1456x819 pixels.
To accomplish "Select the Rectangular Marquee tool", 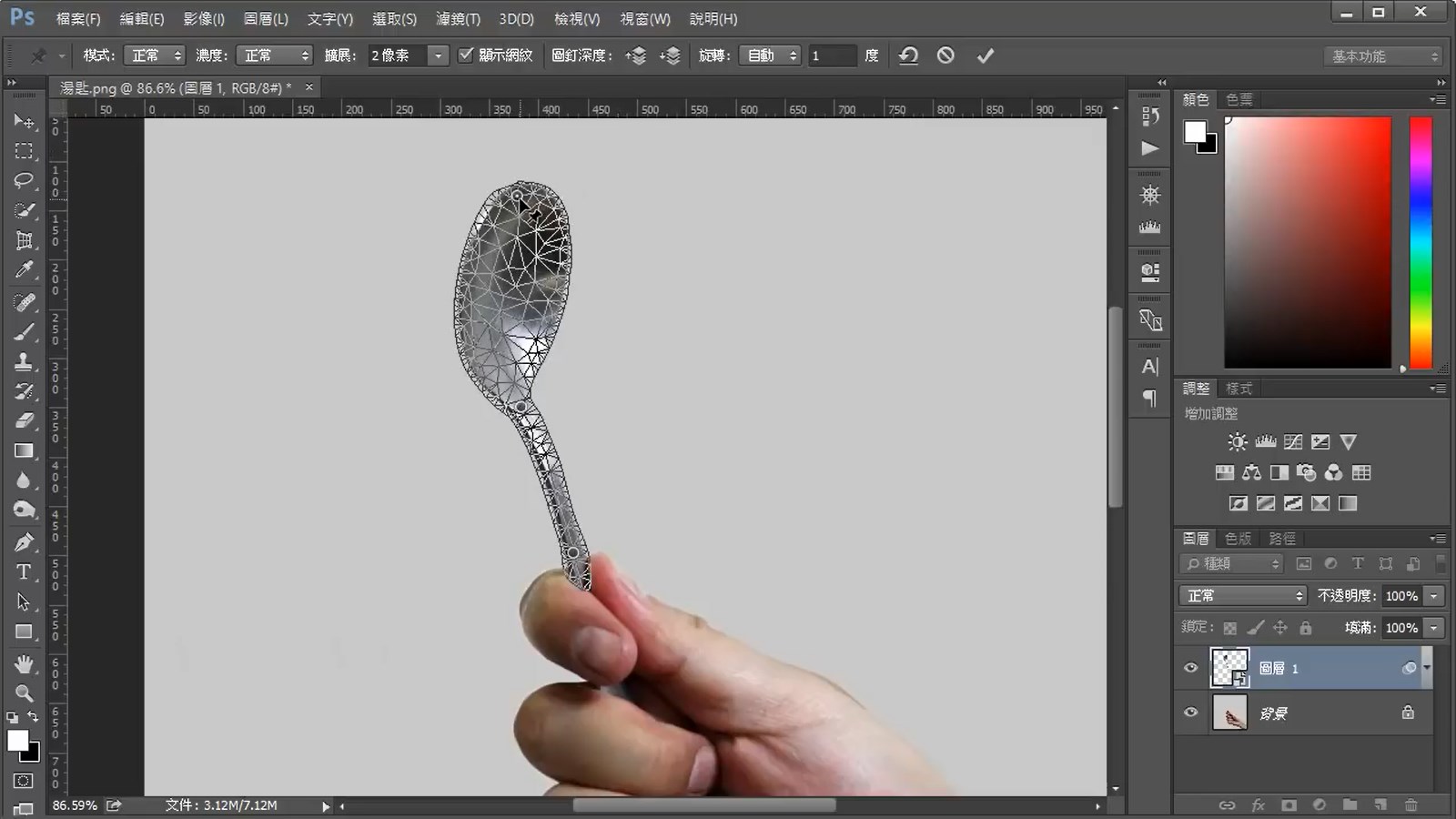I will pos(24,151).
